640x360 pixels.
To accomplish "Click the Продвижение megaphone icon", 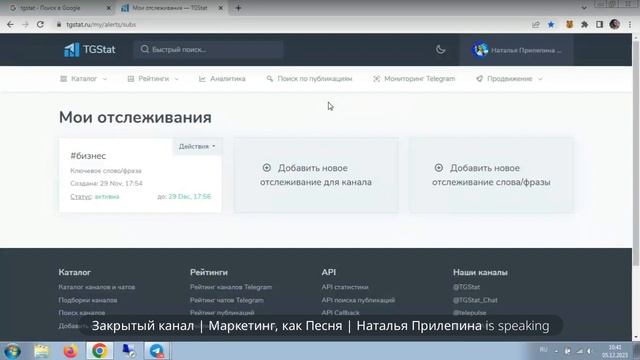I will coord(479,79).
